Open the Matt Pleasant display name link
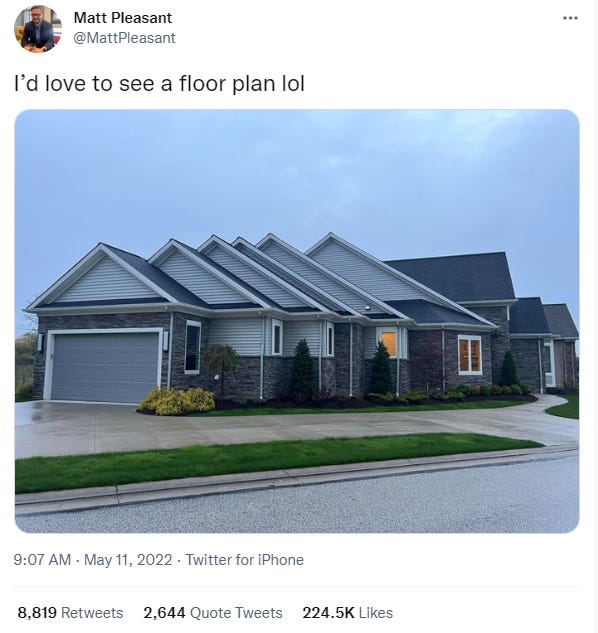The width and height of the screenshot is (598, 633). [123, 17]
